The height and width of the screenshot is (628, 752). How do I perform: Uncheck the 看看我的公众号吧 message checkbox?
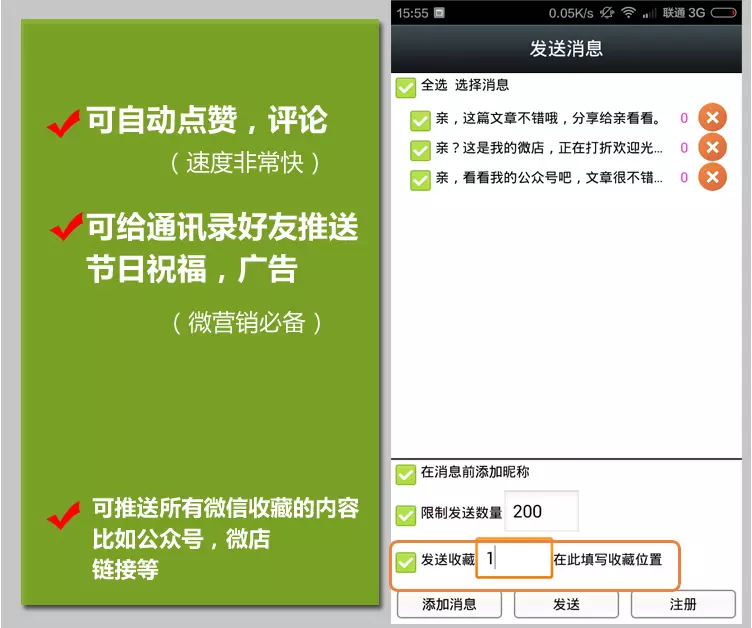pyautogui.click(x=420, y=180)
